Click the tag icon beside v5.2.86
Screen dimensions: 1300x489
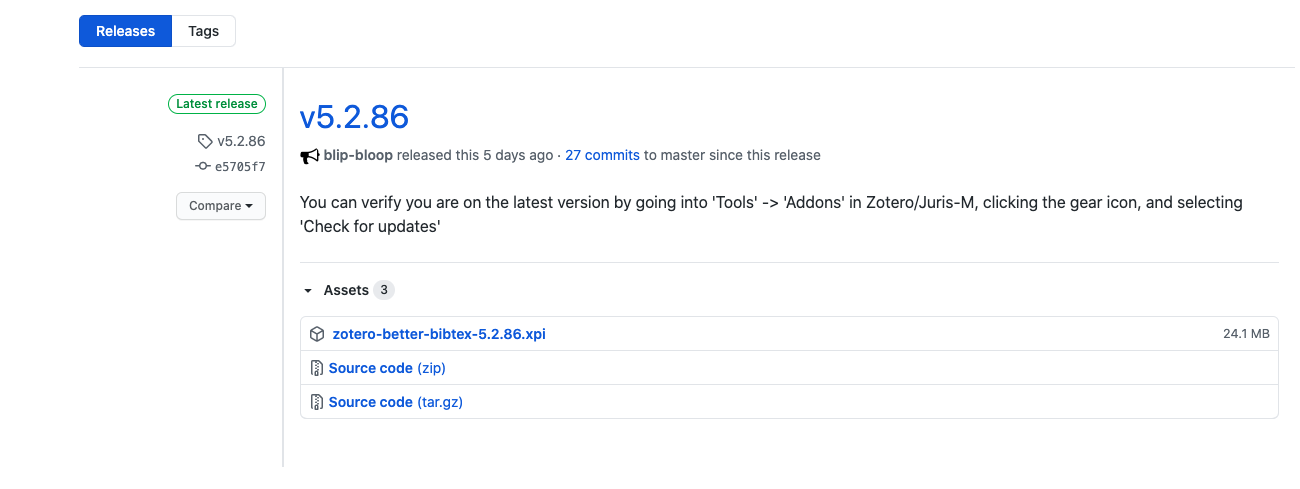[x=205, y=141]
